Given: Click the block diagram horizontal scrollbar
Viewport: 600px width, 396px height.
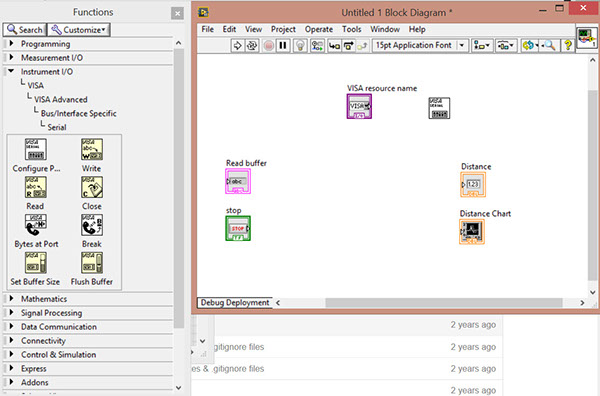Looking at the screenshot, I should 444,303.
